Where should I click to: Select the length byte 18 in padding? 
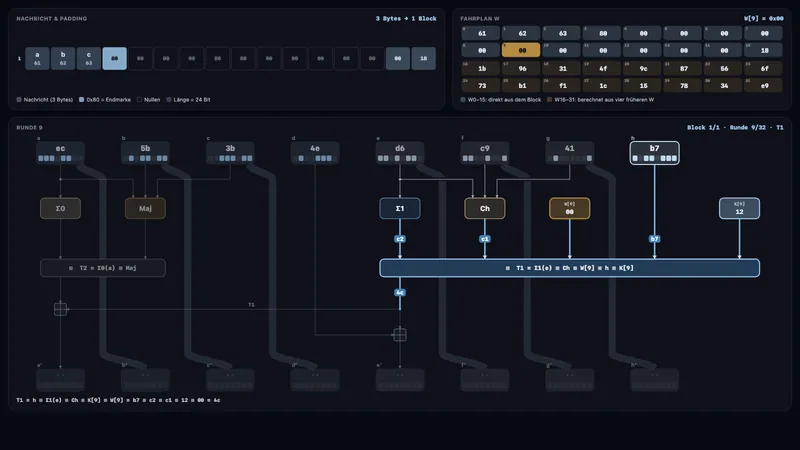point(423,58)
